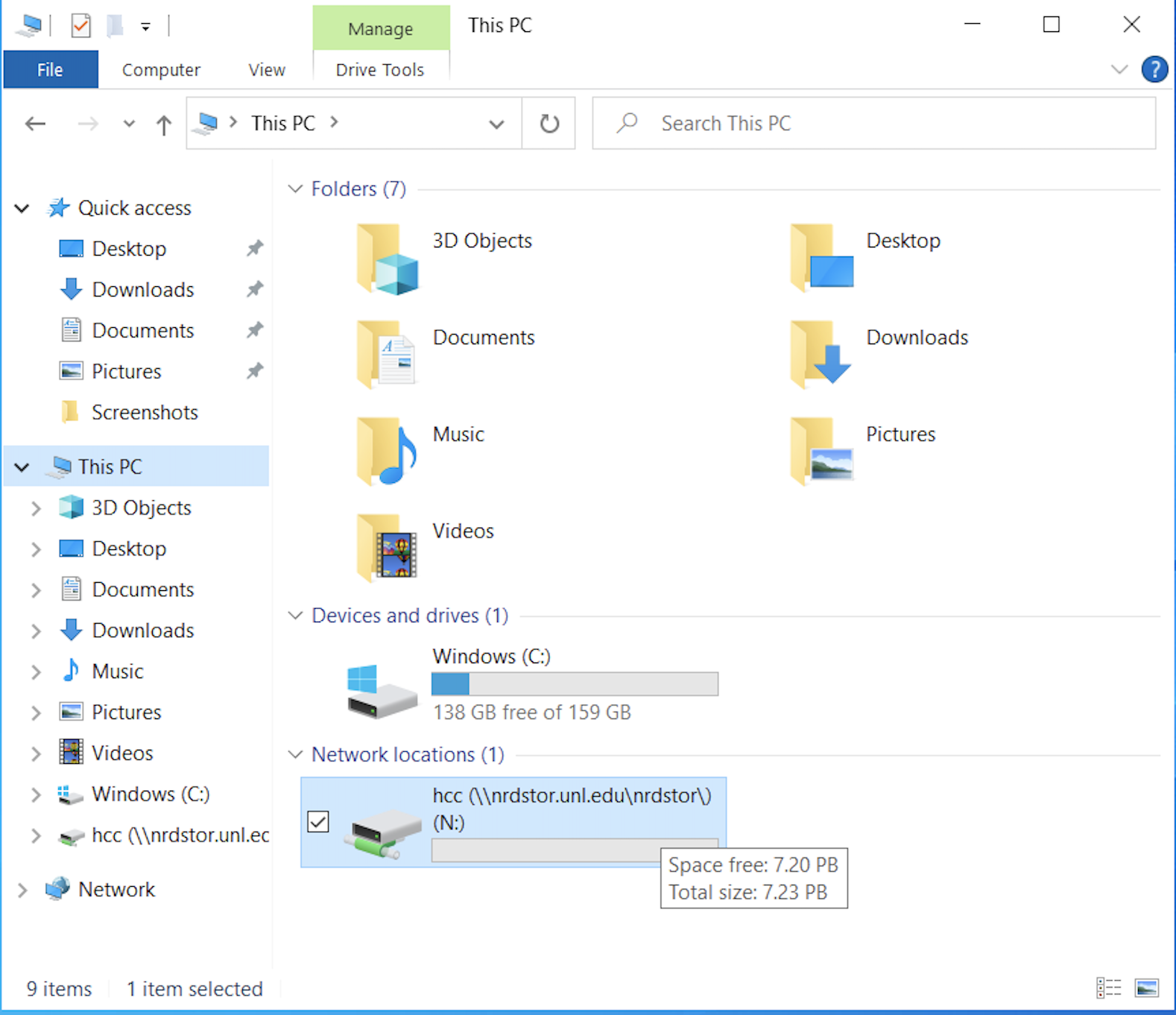1176x1015 pixels.
Task: Open the Videos folder icon
Action: 387,548
